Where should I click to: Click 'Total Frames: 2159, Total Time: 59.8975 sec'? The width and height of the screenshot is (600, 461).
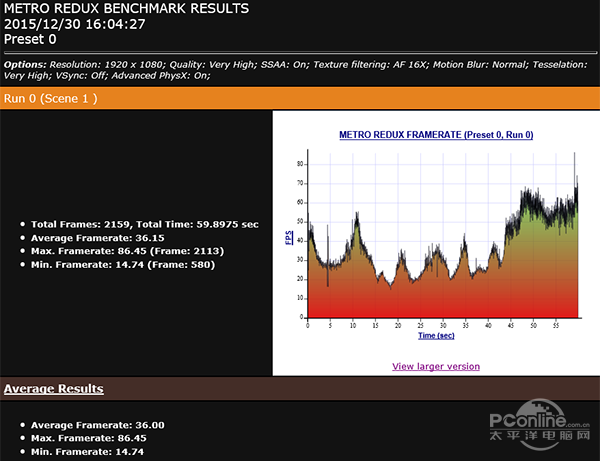point(145,224)
